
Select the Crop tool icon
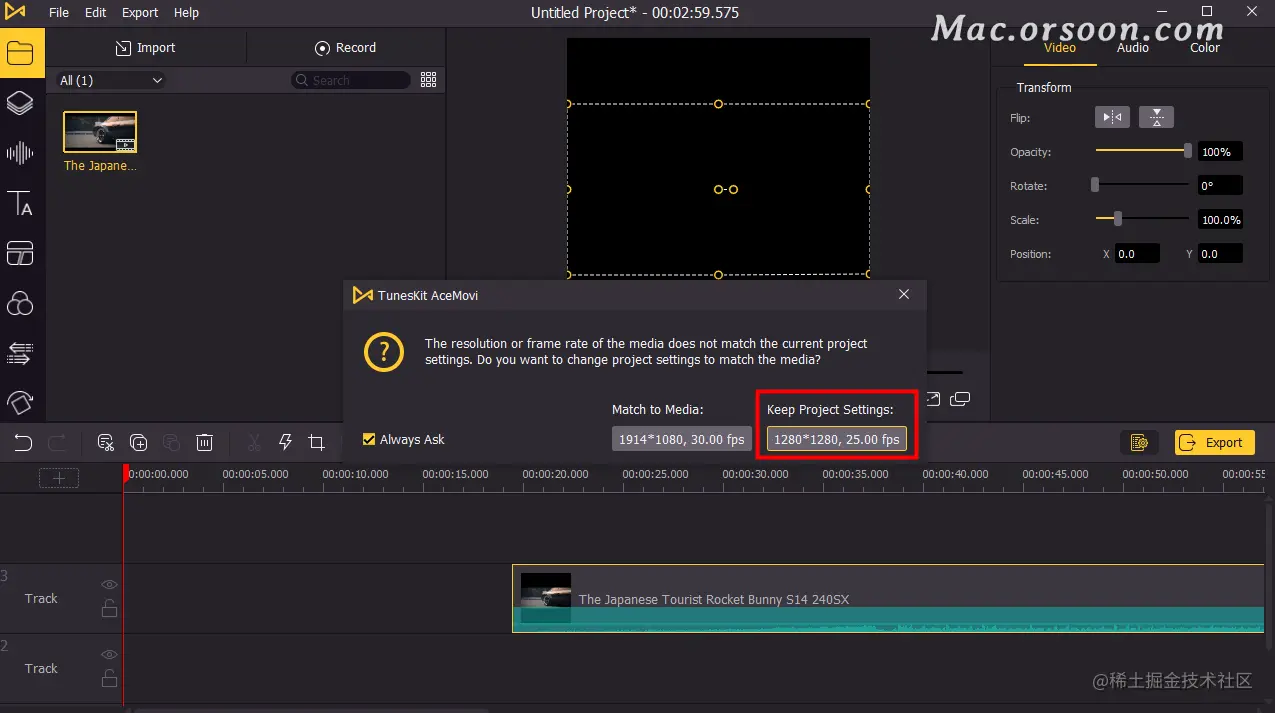317,442
